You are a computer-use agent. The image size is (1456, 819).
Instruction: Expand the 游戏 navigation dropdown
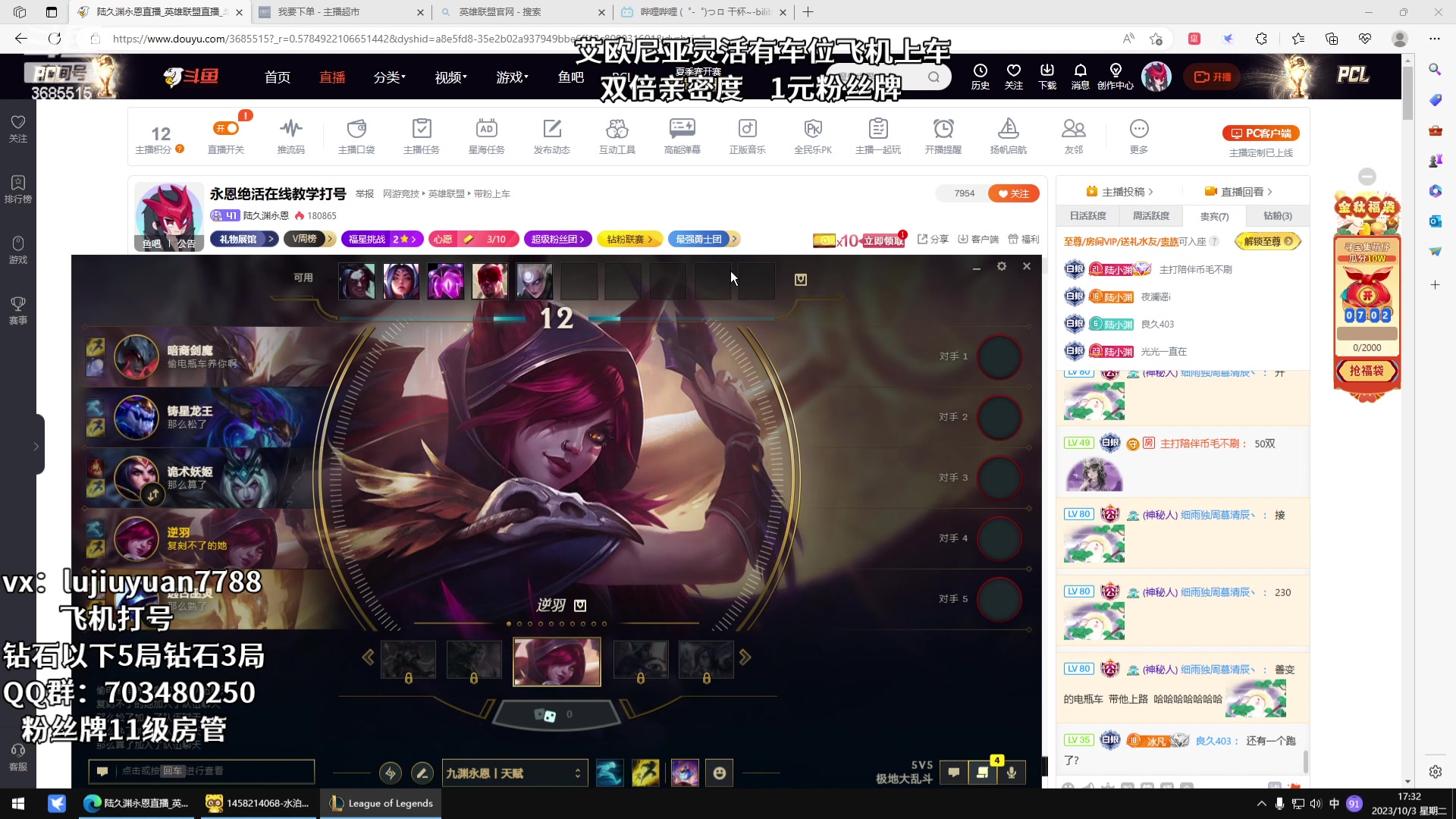click(513, 77)
